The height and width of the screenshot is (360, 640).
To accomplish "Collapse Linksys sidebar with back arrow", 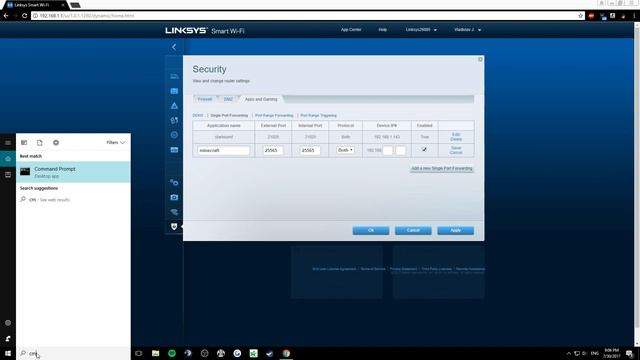I will point(174,47).
